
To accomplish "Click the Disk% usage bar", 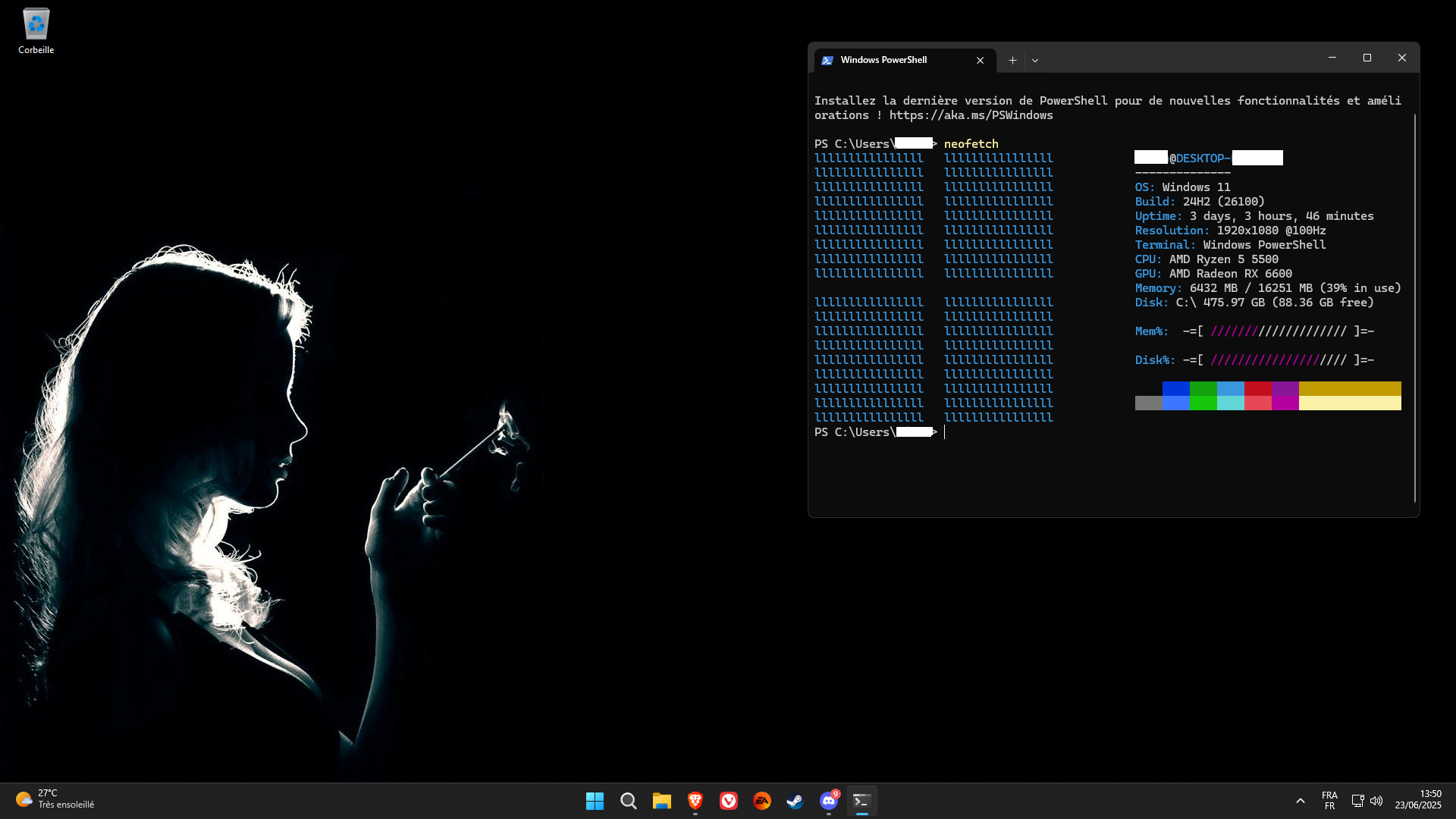I will (1278, 360).
